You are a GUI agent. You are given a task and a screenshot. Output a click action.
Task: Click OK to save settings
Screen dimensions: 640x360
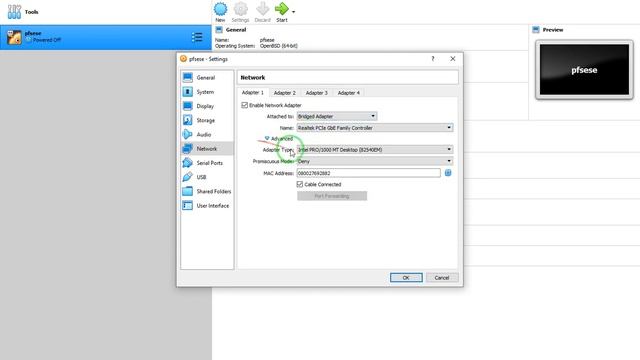(x=406, y=278)
